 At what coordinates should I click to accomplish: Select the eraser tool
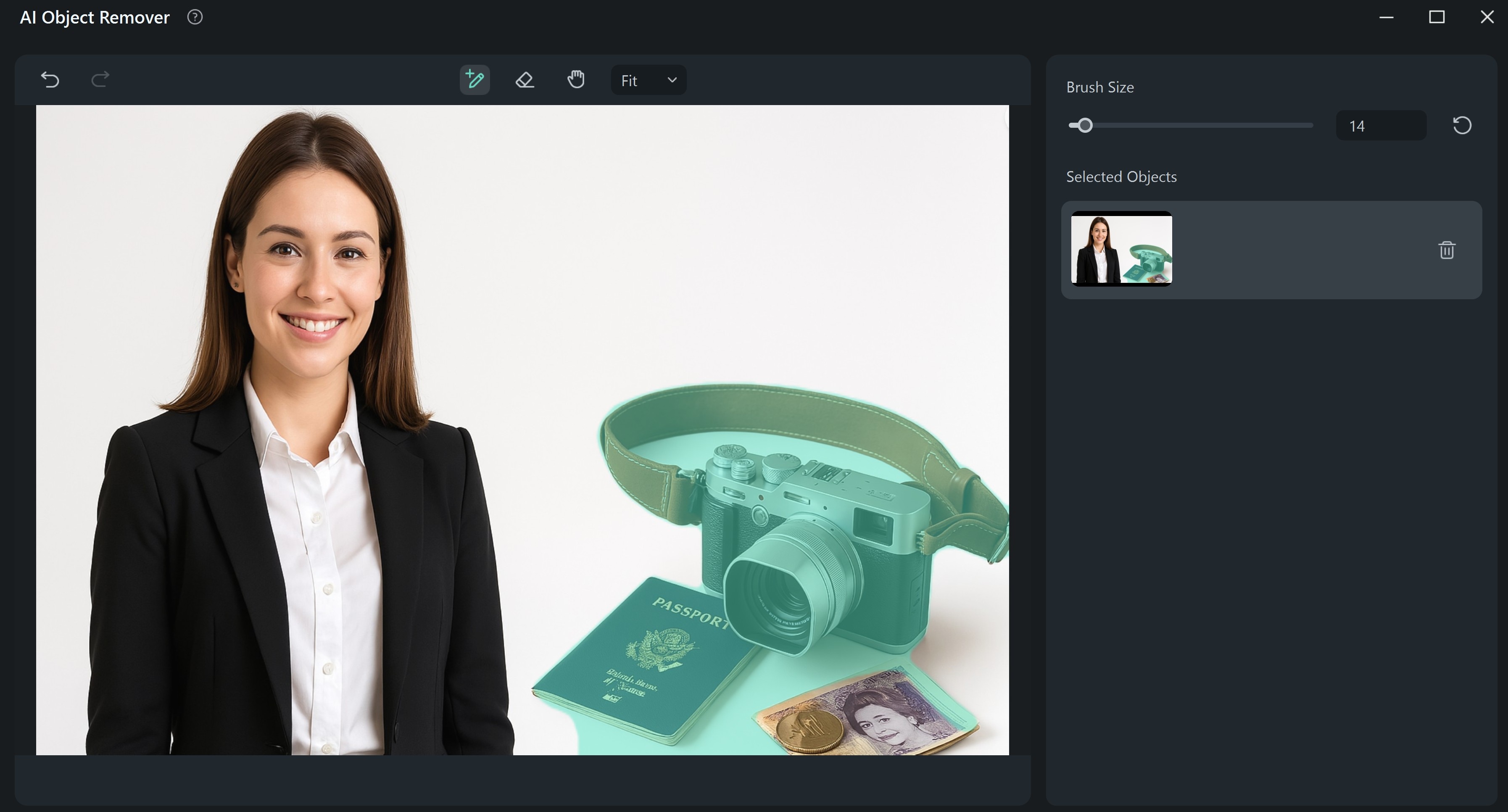(x=525, y=79)
